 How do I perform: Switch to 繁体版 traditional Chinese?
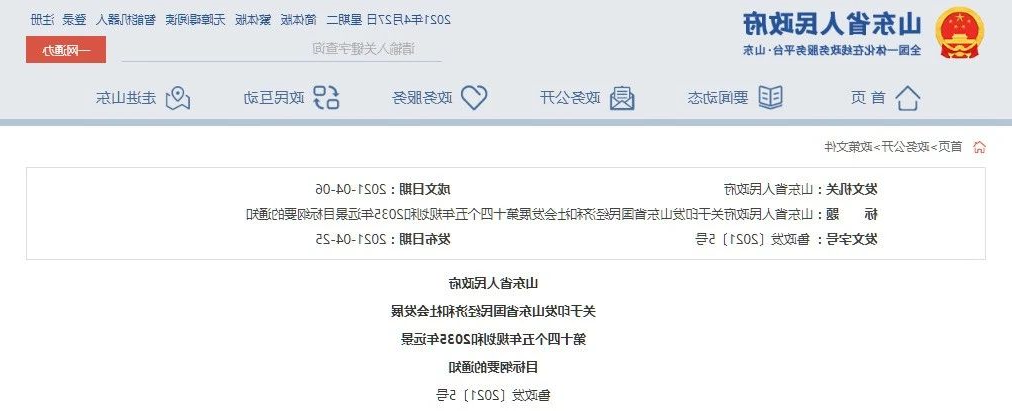[x=253, y=19]
